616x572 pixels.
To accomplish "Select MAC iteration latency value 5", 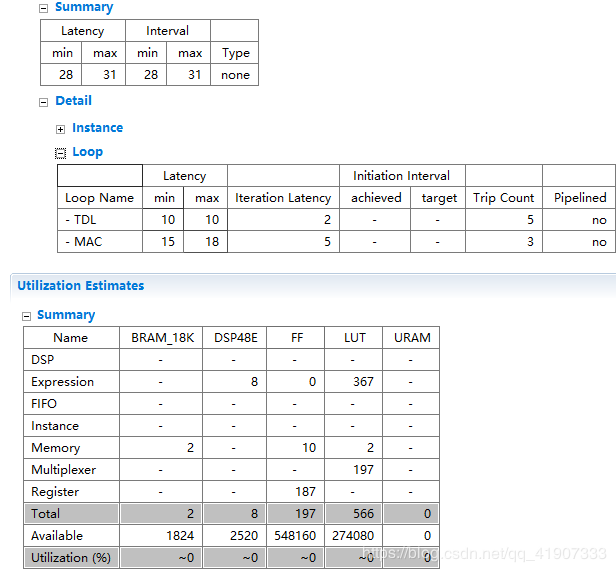I will tap(283, 242).
